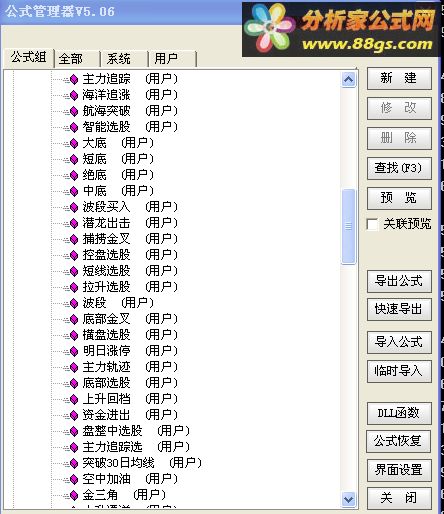Open the 查找(F3) search button
The image size is (444, 514).
pos(399,168)
